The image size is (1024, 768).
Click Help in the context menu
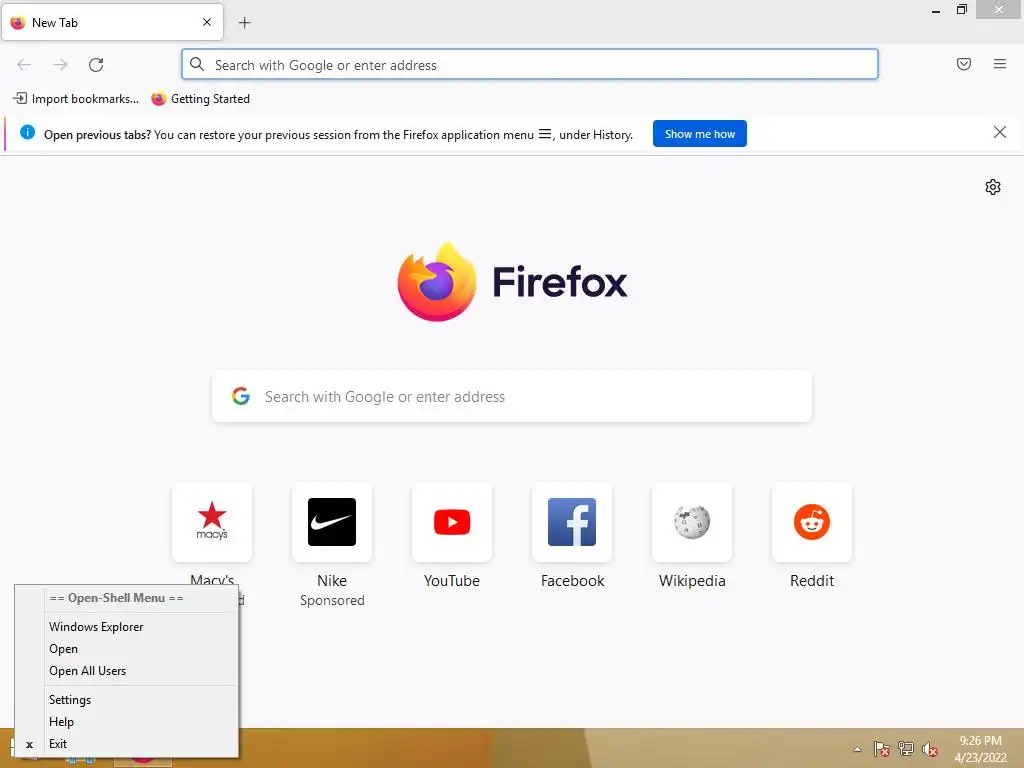[x=127, y=722]
